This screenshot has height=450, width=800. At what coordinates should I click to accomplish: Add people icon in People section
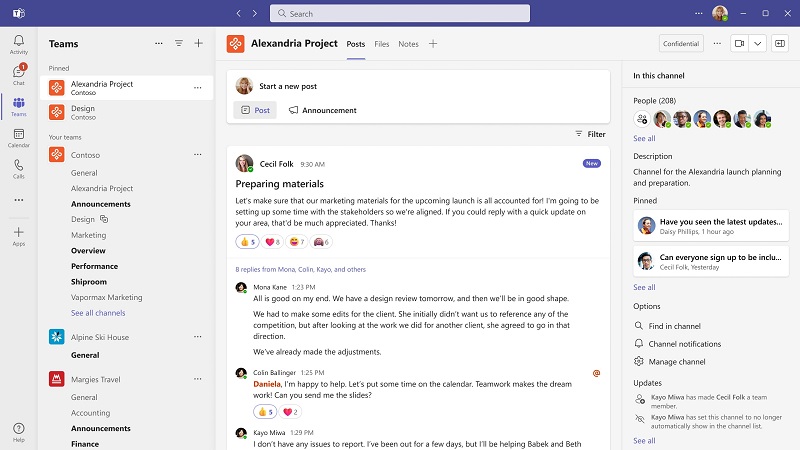click(x=642, y=119)
